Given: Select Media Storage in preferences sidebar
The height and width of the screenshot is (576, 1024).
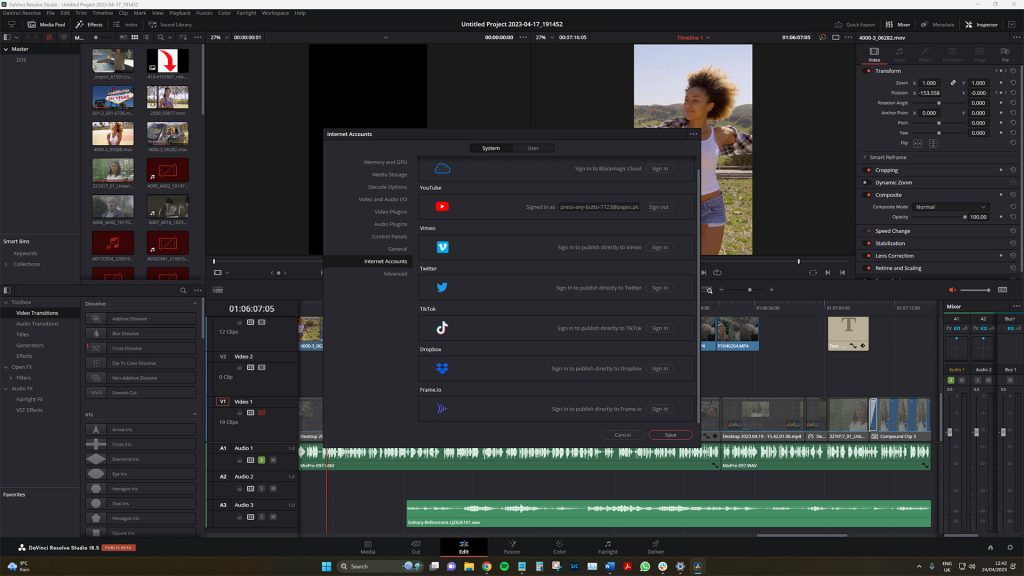Looking at the screenshot, I should tap(389, 174).
